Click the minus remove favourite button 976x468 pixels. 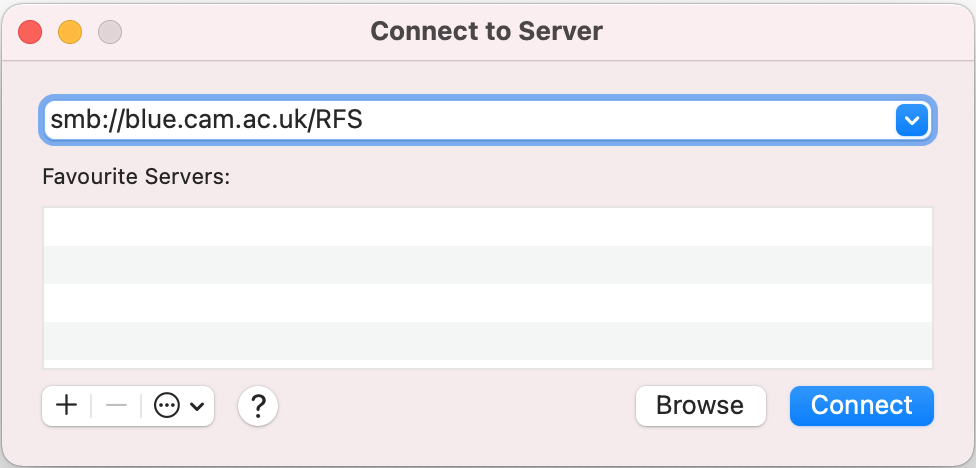116,406
